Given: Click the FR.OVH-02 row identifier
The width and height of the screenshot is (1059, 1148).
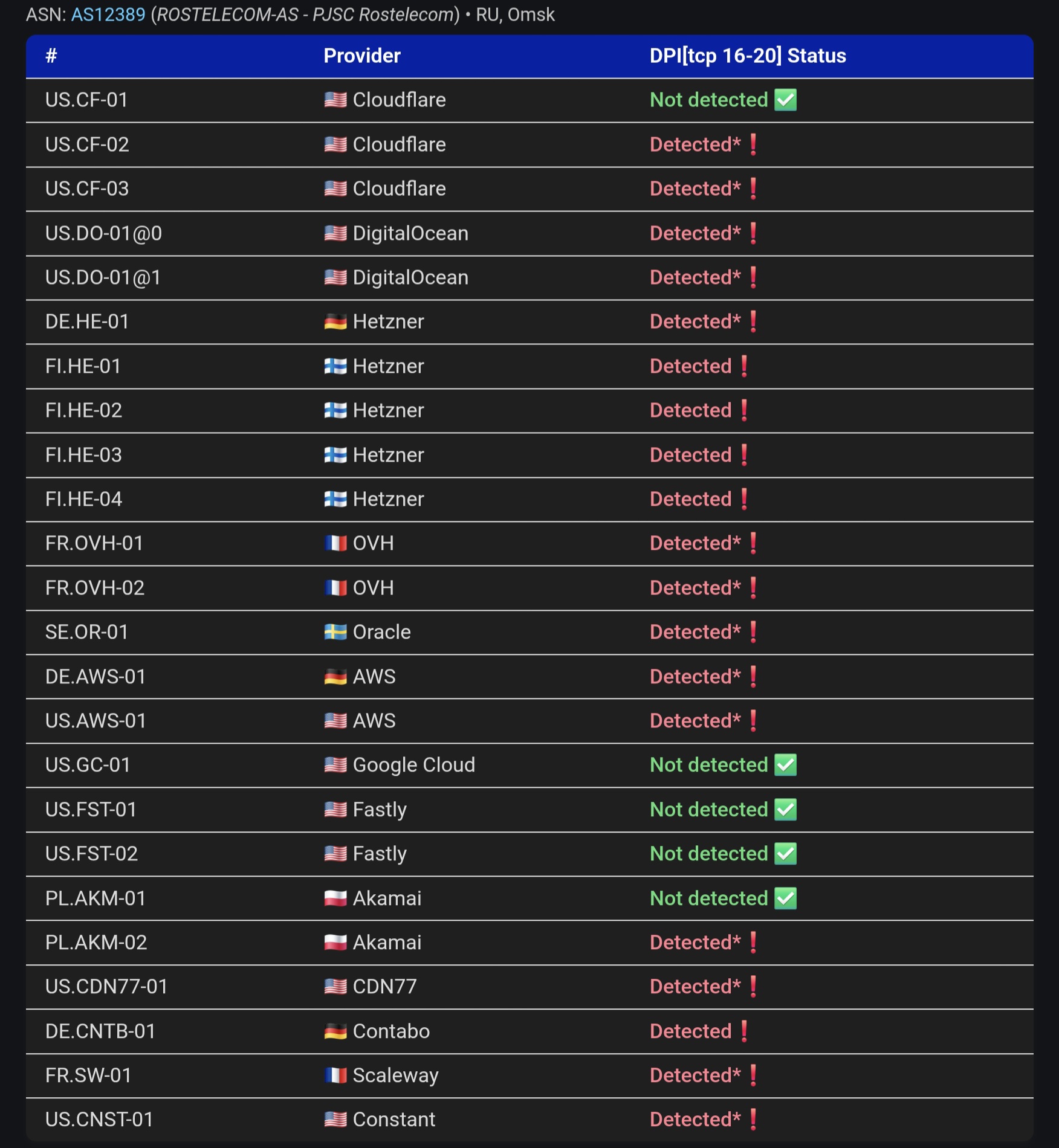Looking at the screenshot, I should coord(95,588).
